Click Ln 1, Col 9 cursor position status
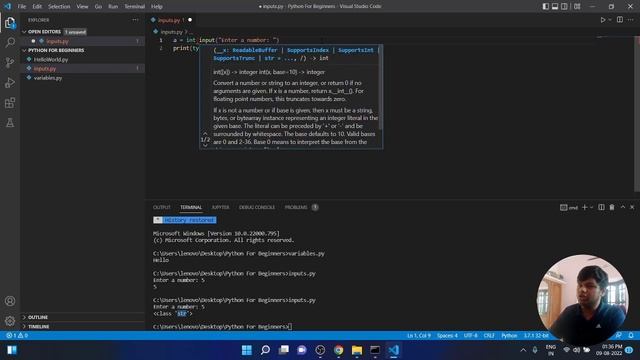Image resolution: width=640 pixels, height=360 pixels. pyautogui.click(x=418, y=336)
